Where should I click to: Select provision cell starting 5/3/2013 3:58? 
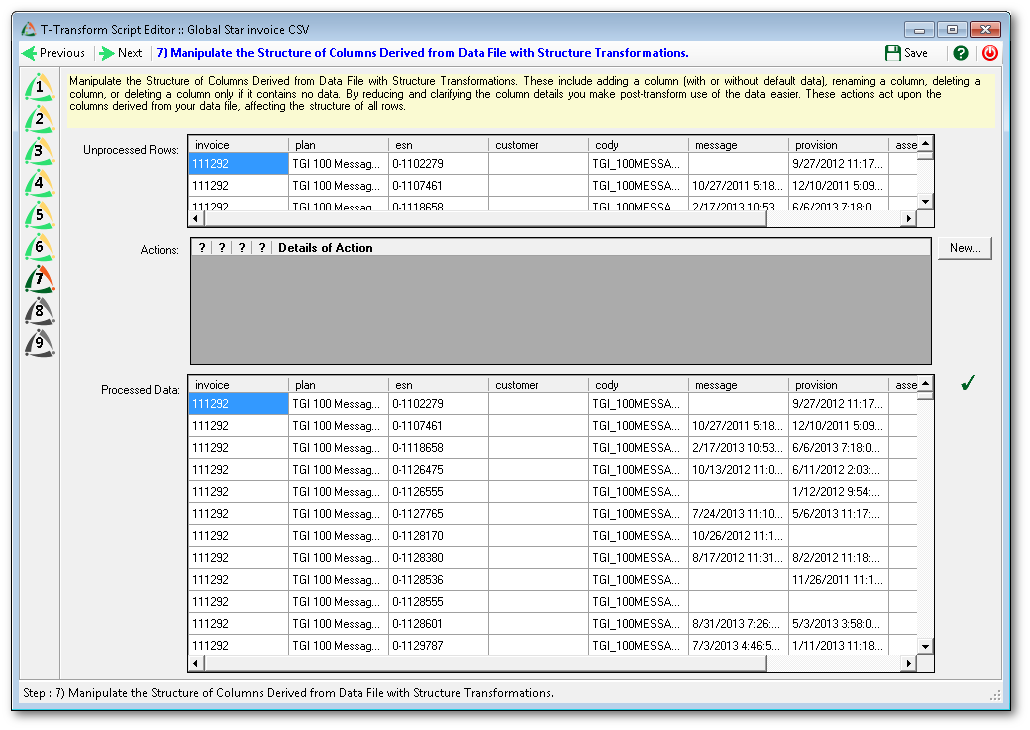838,624
